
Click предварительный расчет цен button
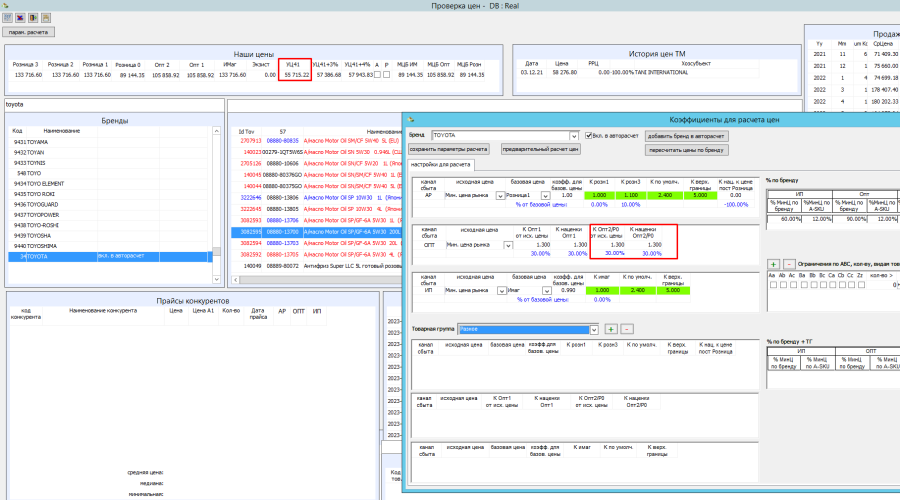click(x=541, y=149)
